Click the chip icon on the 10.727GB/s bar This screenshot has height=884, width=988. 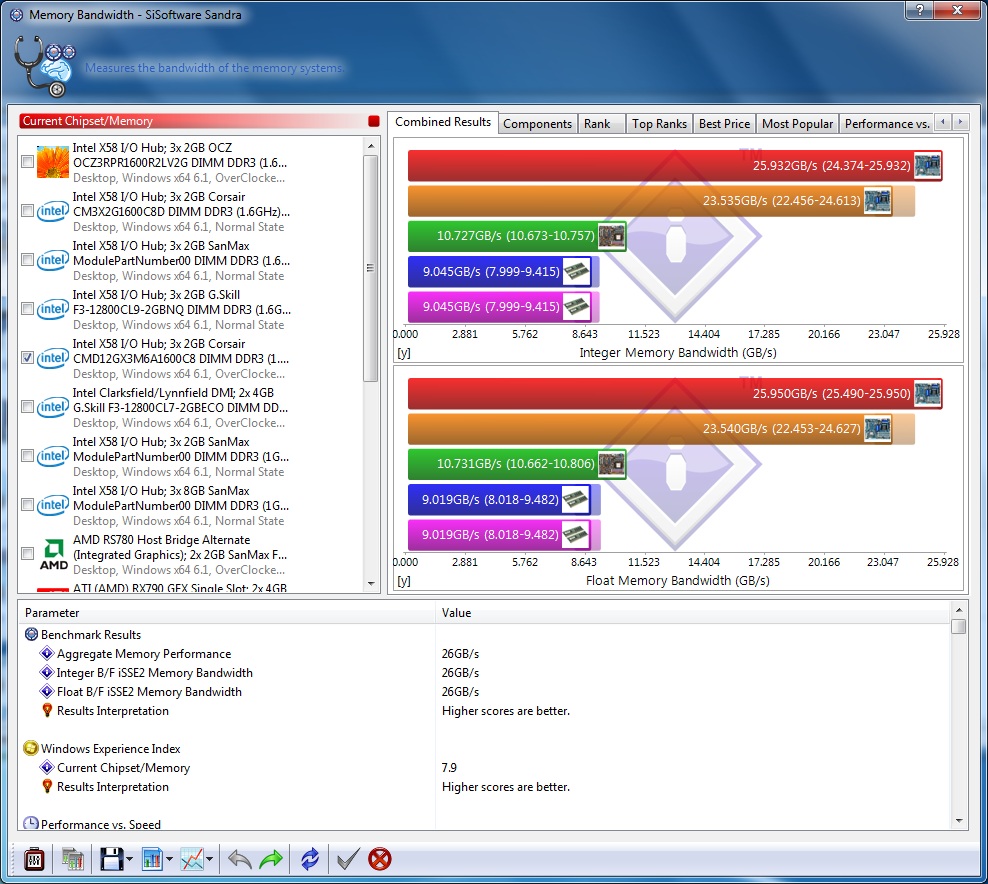(x=611, y=236)
